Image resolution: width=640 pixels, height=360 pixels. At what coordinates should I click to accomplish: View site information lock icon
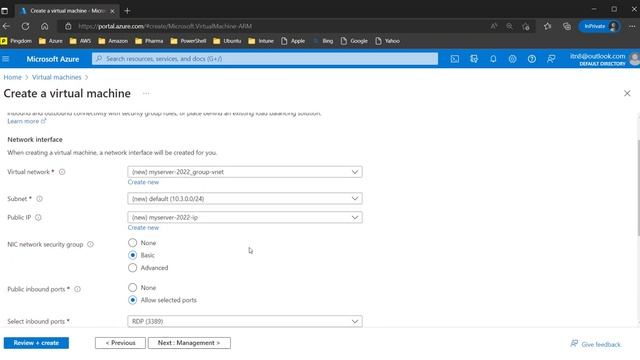click(x=68, y=26)
